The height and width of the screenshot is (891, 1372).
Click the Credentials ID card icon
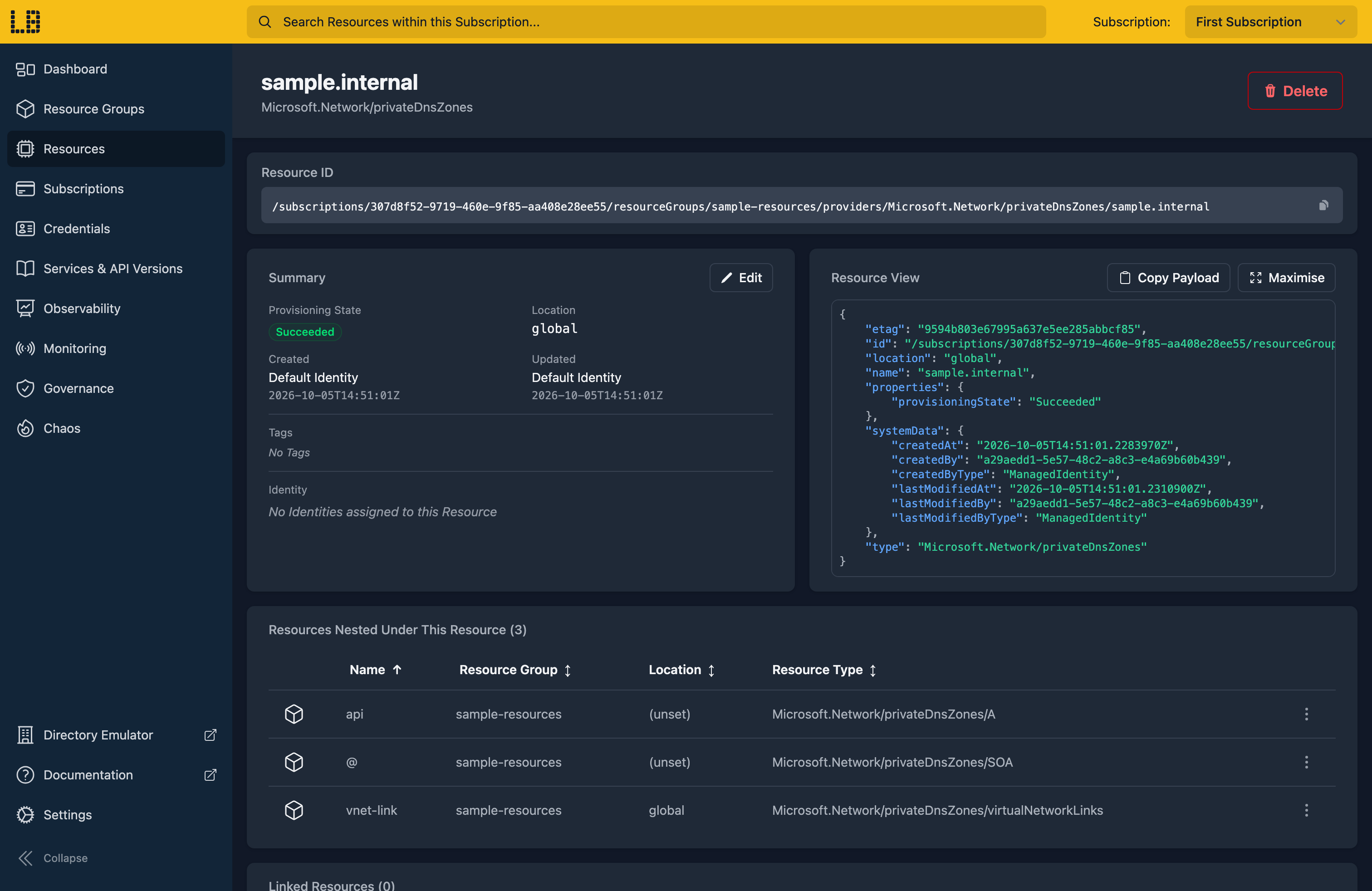pos(25,229)
